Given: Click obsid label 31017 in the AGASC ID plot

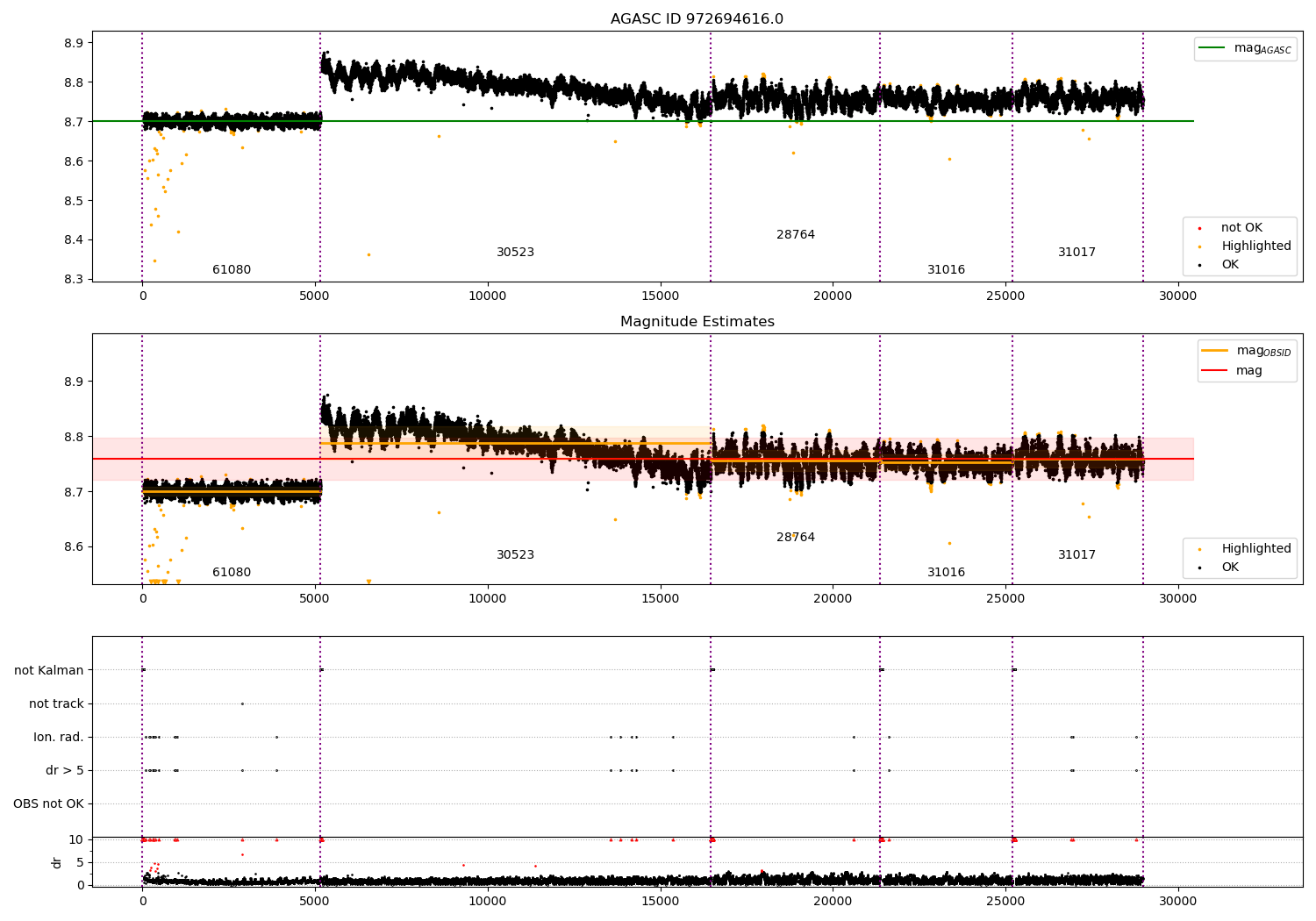Looking at the screenshot, I should click(1076, 253).
